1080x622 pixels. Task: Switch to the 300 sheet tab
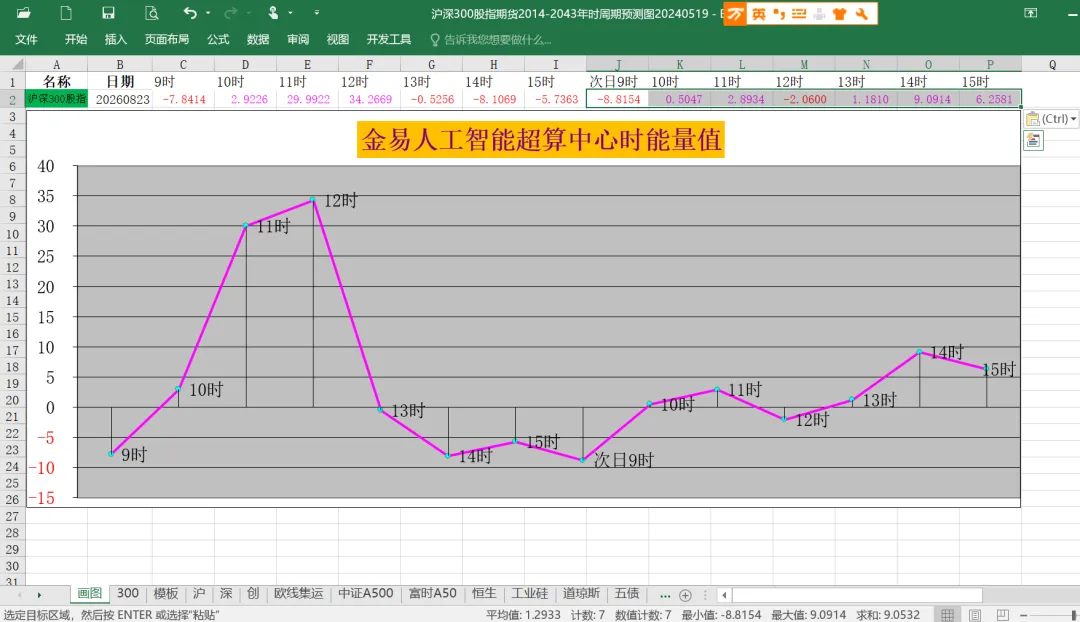(127, 593)
